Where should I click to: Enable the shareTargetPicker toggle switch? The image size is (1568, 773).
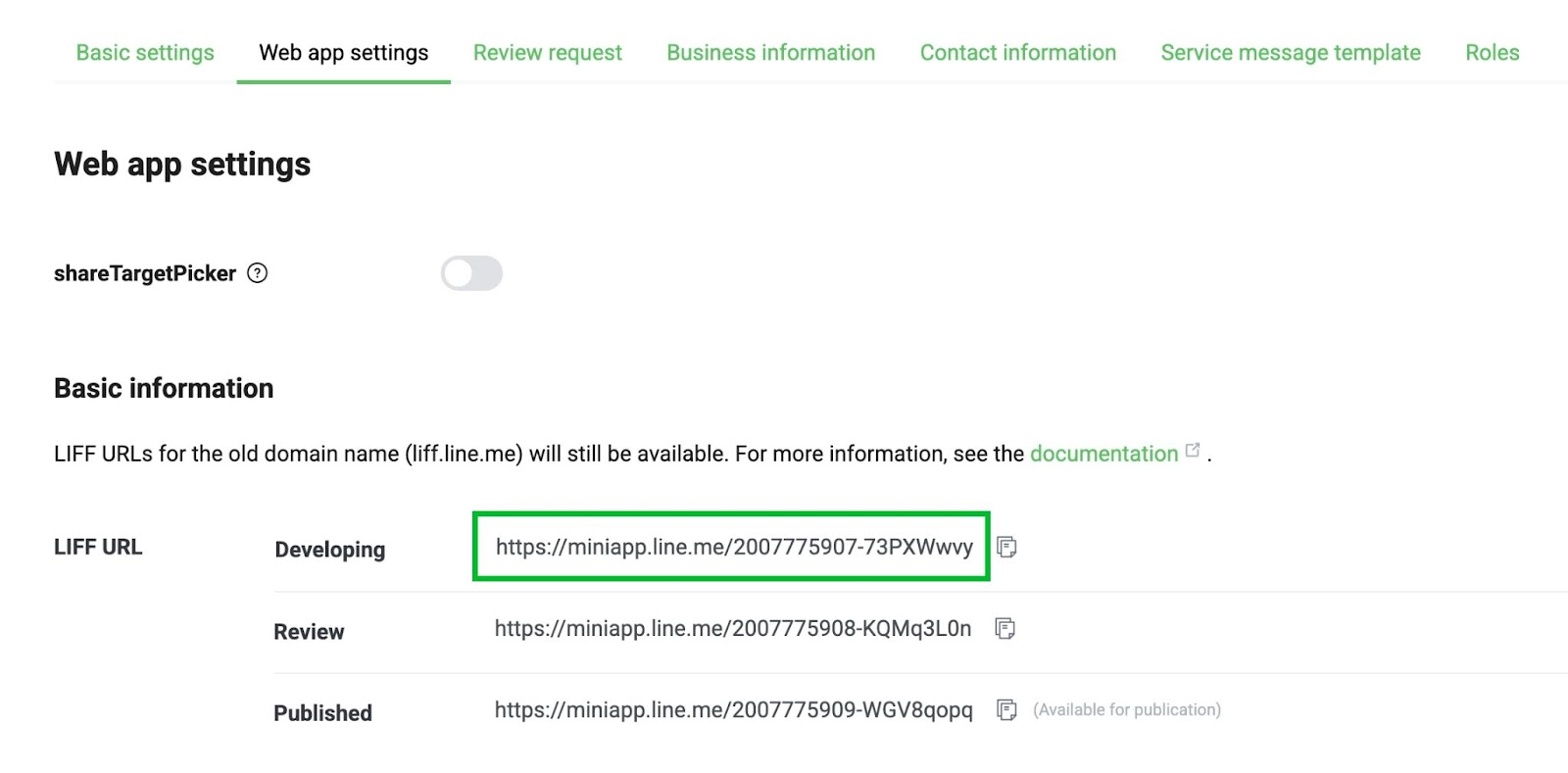coord(471,273)
